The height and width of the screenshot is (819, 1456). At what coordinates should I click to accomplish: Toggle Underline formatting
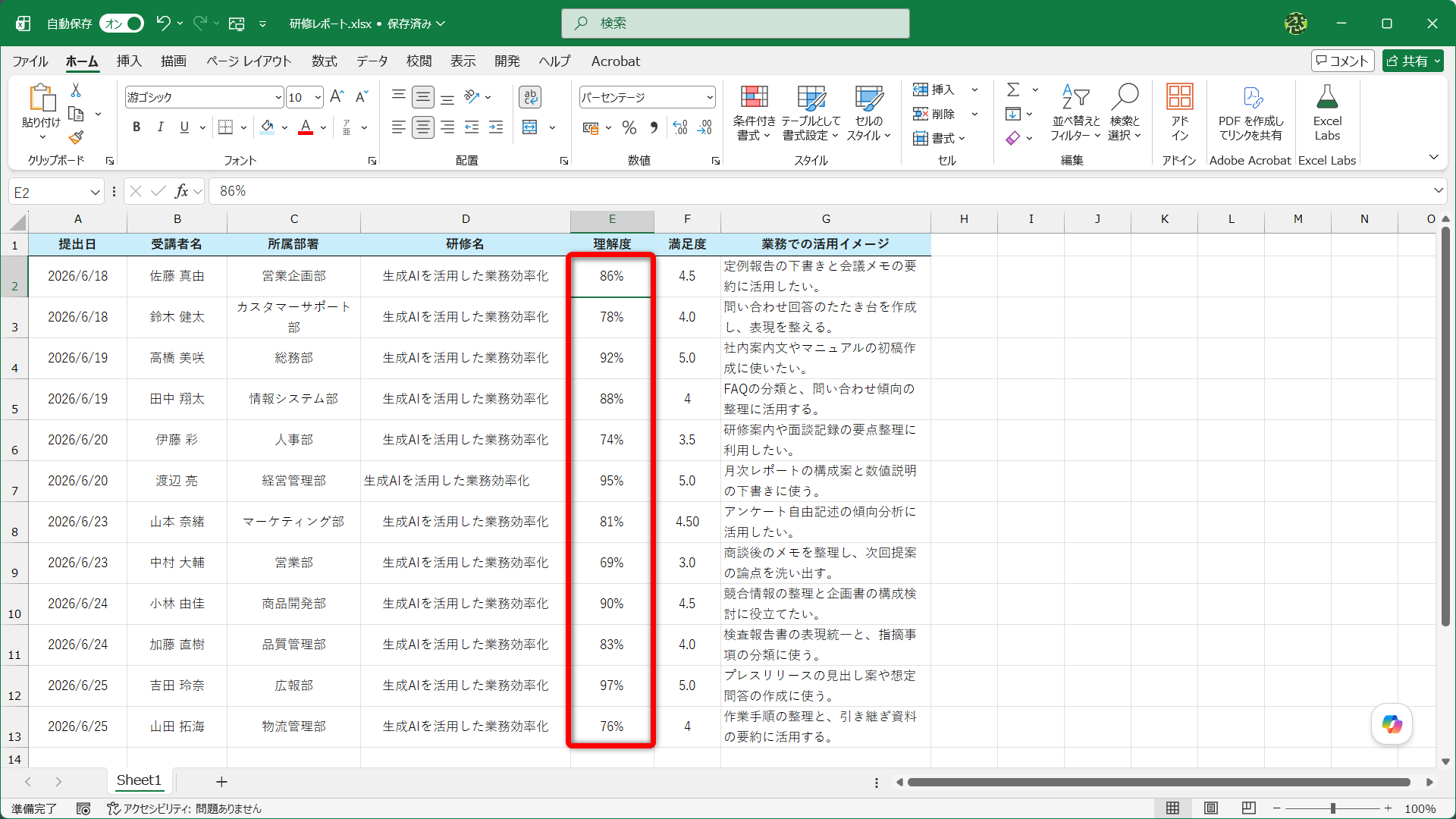click(x=184, y=127)
